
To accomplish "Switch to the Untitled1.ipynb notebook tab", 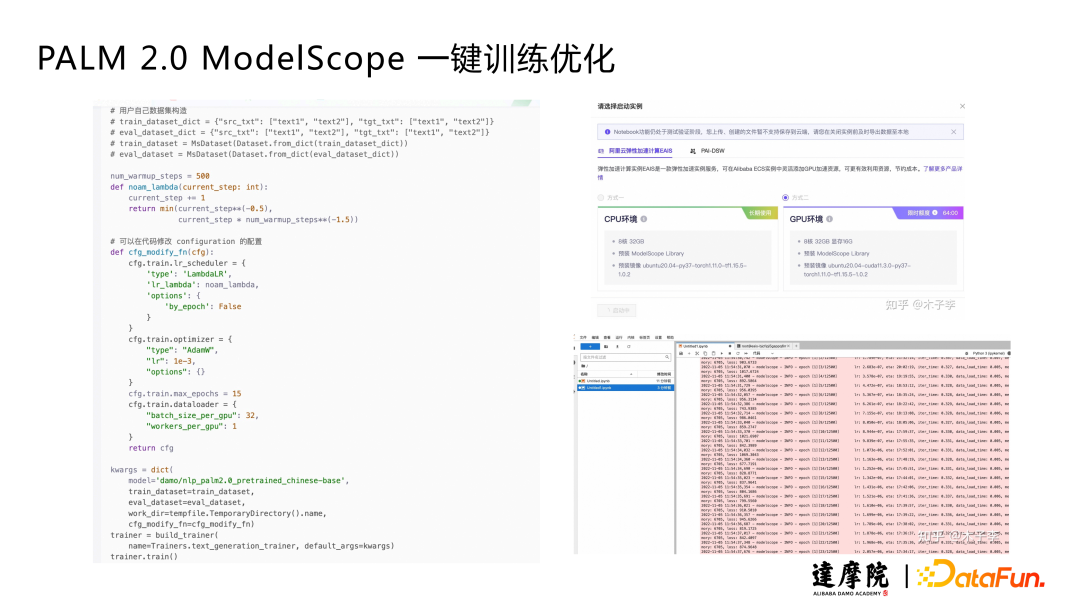I will click(704, 346).
